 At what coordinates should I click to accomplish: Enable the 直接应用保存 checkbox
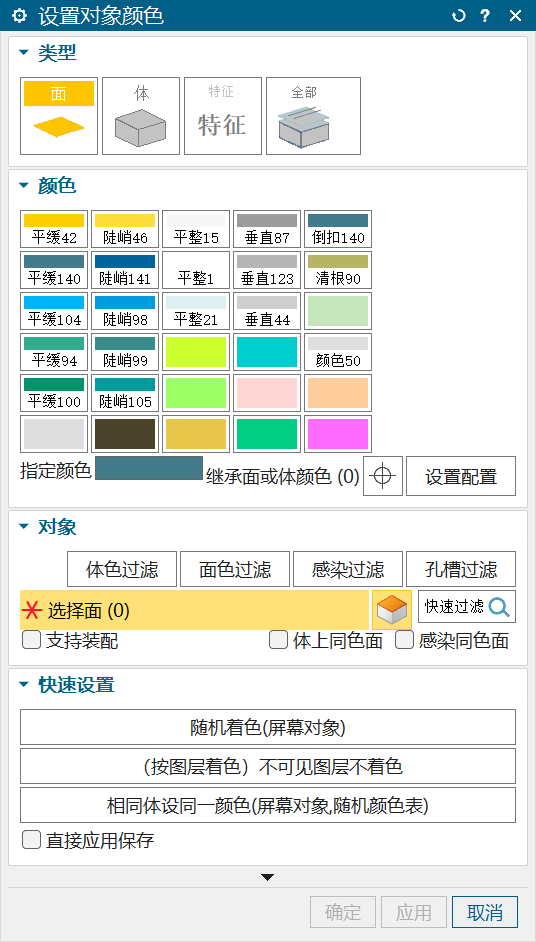click(x=31, y=840)
